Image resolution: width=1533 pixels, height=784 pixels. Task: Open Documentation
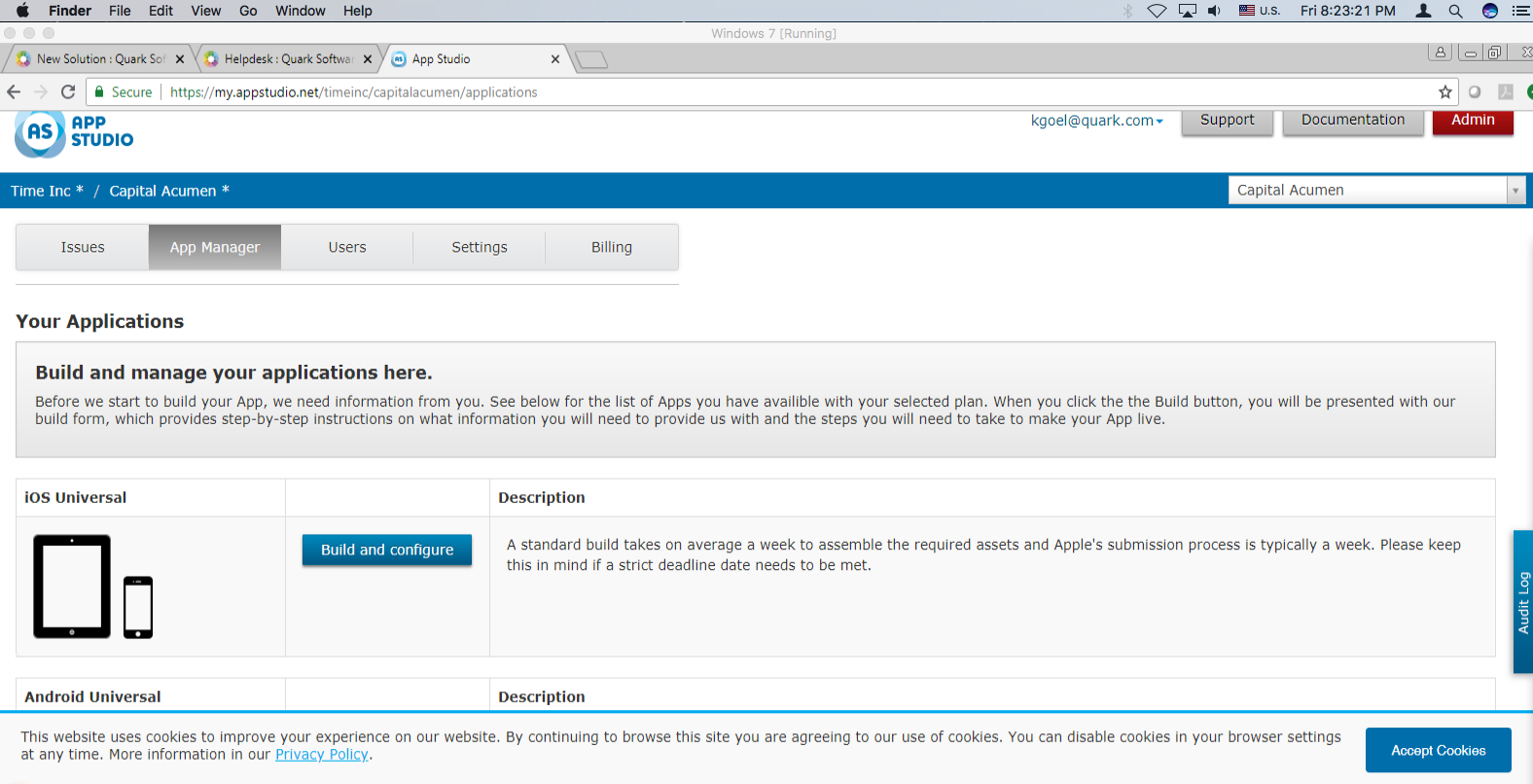click(x=1353, y=121)
